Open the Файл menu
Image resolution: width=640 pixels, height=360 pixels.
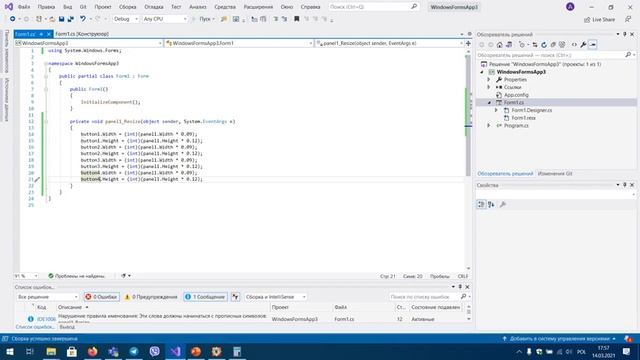click(24, 7)
